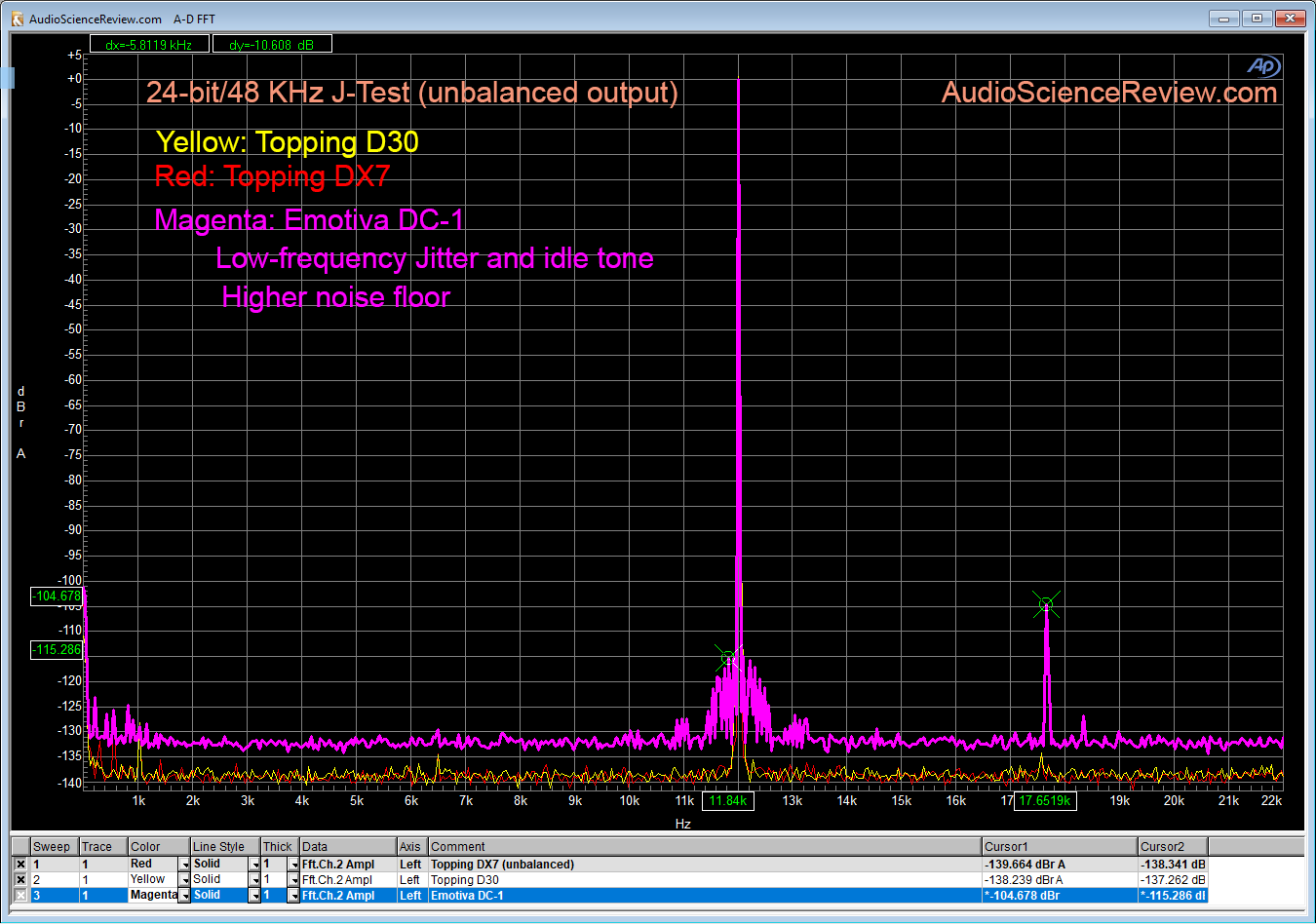Click the Axis column header
The image size is (1316, 924).
[x=412, y=847]
